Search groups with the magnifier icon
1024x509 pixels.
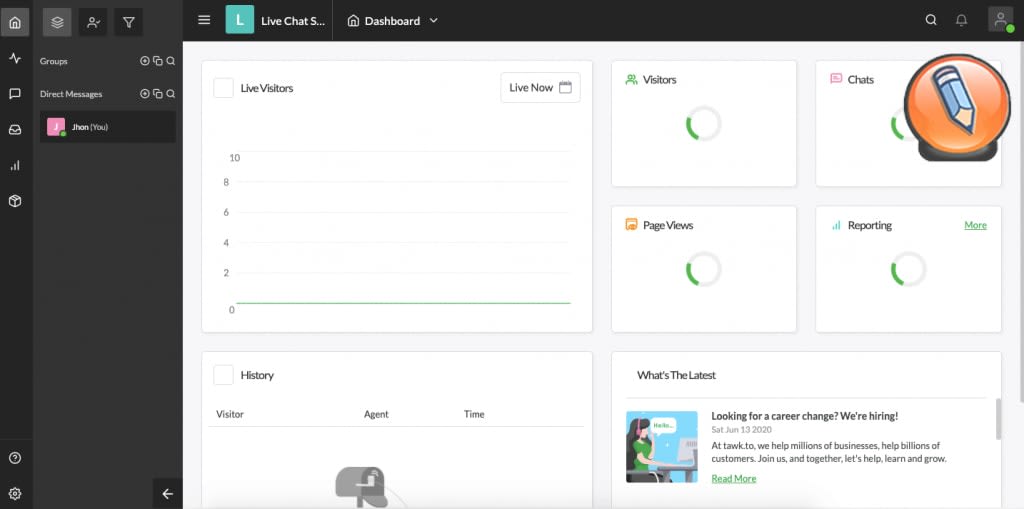[170, 61]
